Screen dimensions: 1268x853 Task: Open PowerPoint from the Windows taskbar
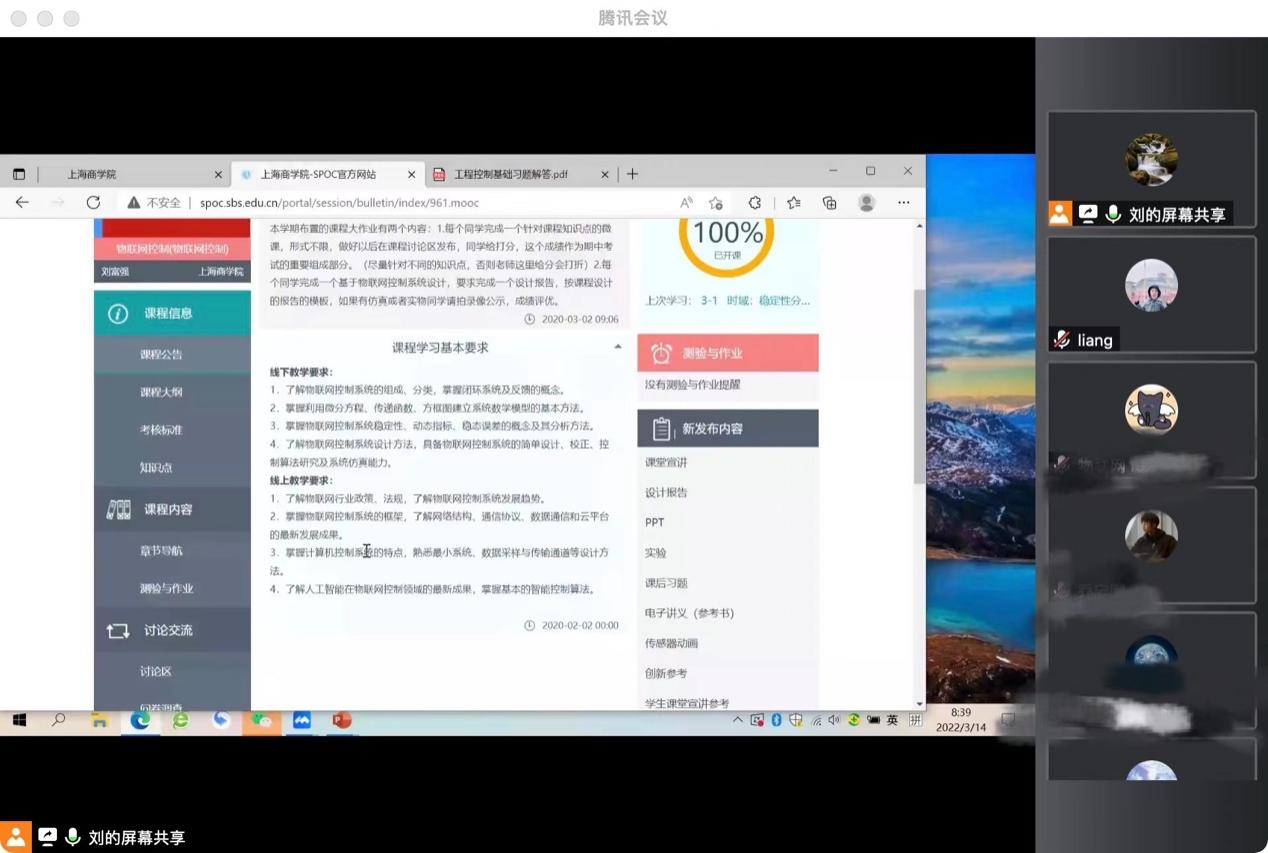342,720
